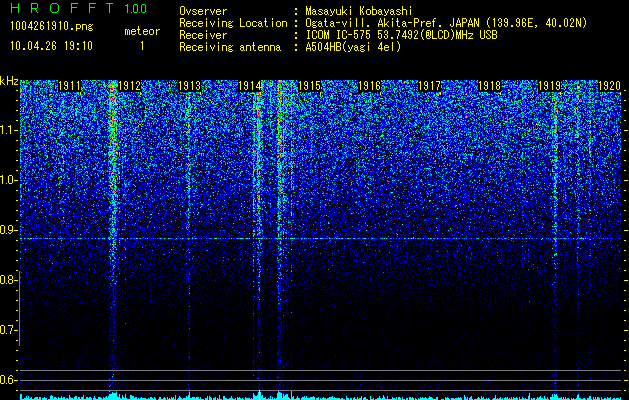
Task: Click the timestamp 10.04.26 19:10
Action: tap(51, 46)
